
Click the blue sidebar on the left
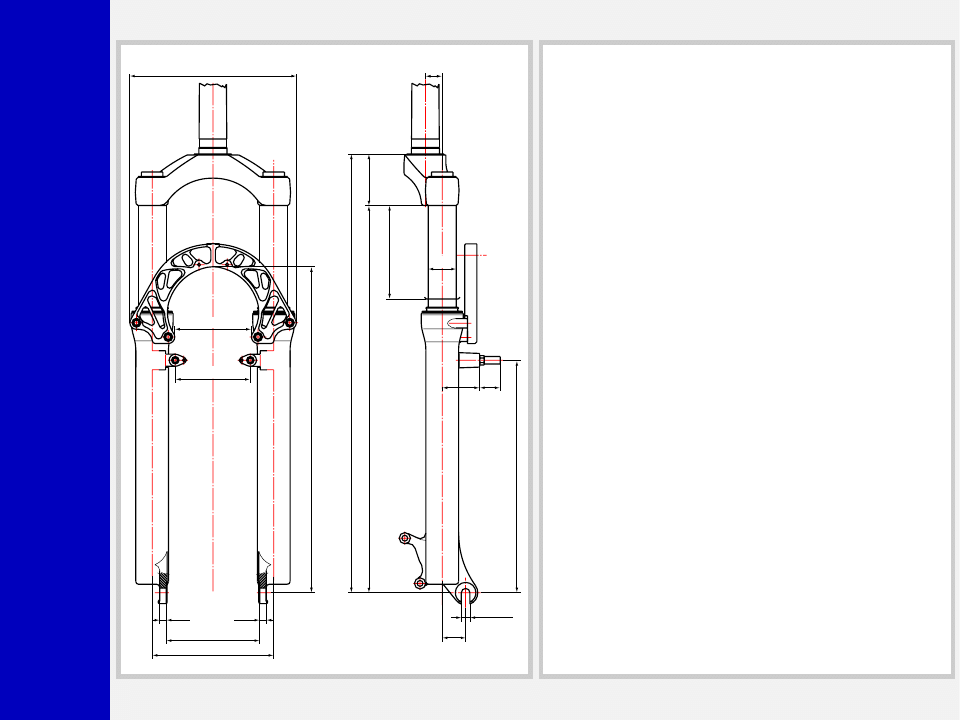point(54,360)
